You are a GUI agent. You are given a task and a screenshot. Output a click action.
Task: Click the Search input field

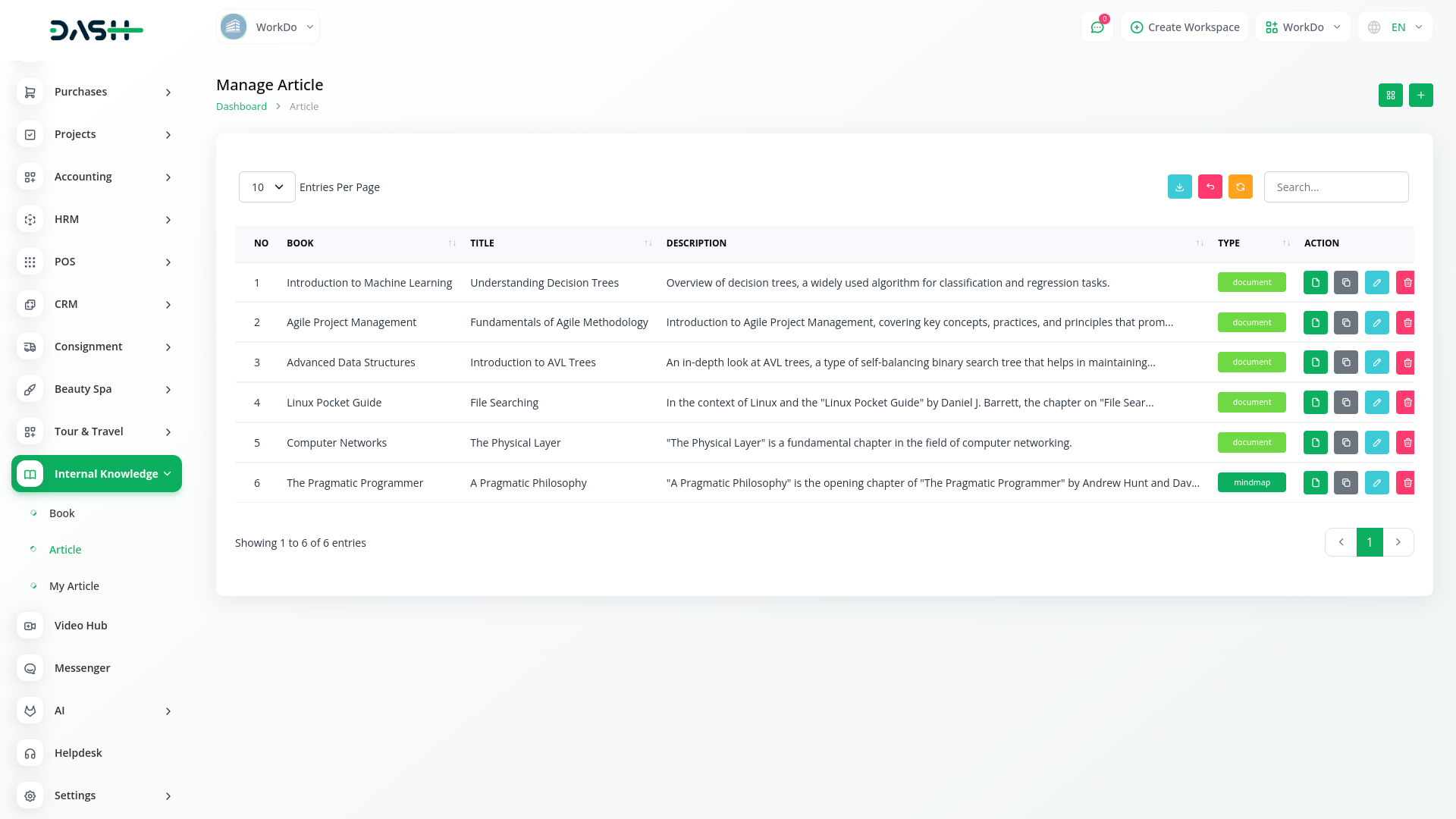click(x=1335, y=187)
